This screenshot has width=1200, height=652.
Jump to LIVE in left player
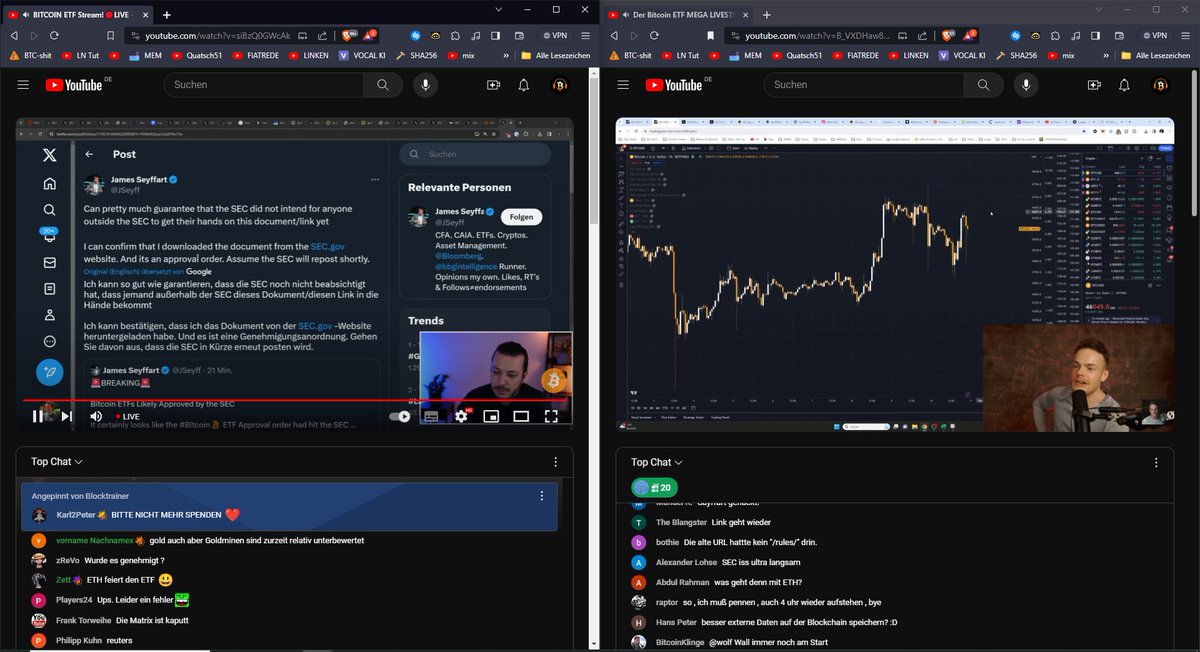click(127, 416)
